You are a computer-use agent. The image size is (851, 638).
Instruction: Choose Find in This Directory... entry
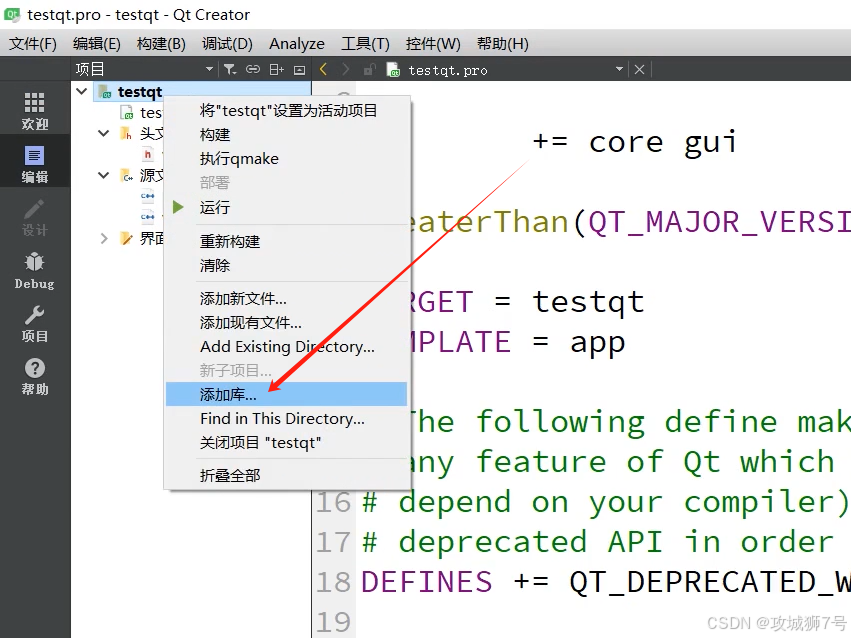pos(287,418)
